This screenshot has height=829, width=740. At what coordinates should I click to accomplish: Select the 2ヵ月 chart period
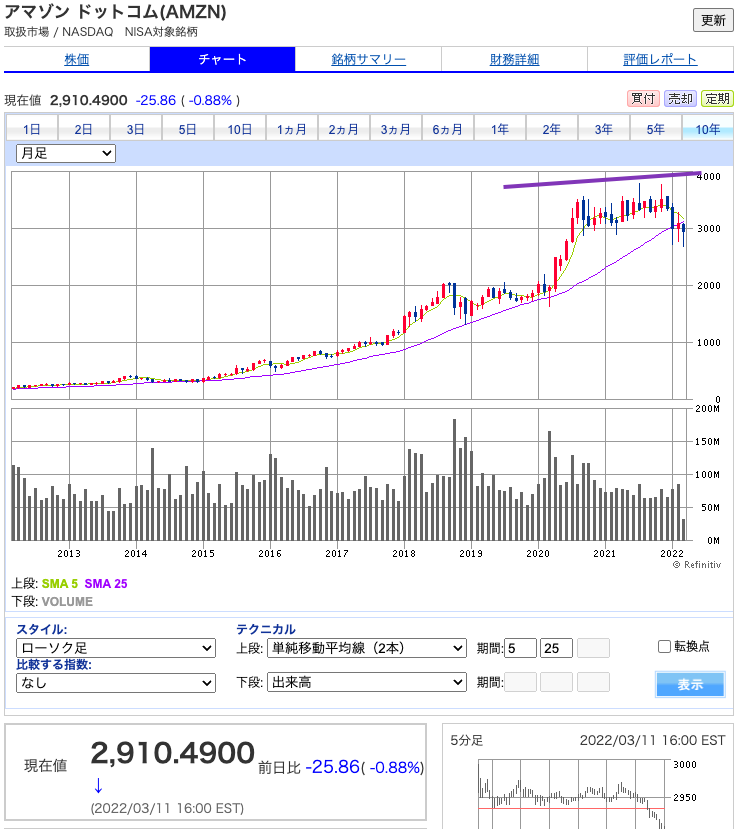(x=344, y=129)
